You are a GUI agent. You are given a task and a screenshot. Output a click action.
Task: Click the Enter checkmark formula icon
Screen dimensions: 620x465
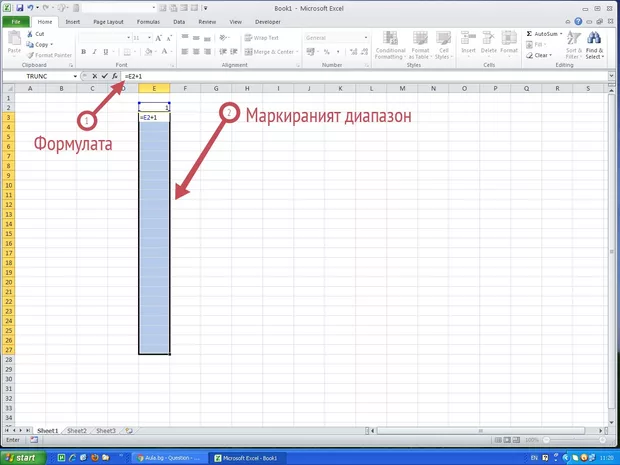pos(104,76)
